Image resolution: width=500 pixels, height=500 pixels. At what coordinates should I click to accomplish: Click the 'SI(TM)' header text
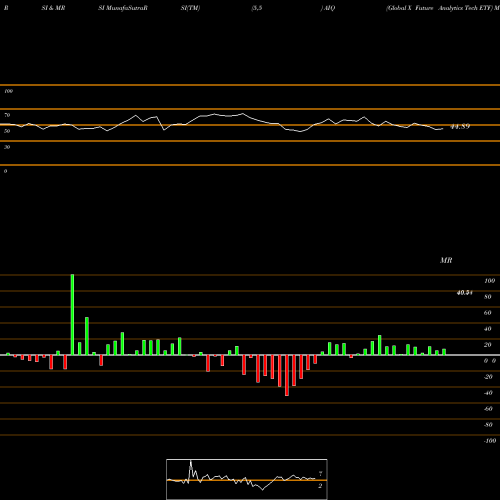[190, 8]
